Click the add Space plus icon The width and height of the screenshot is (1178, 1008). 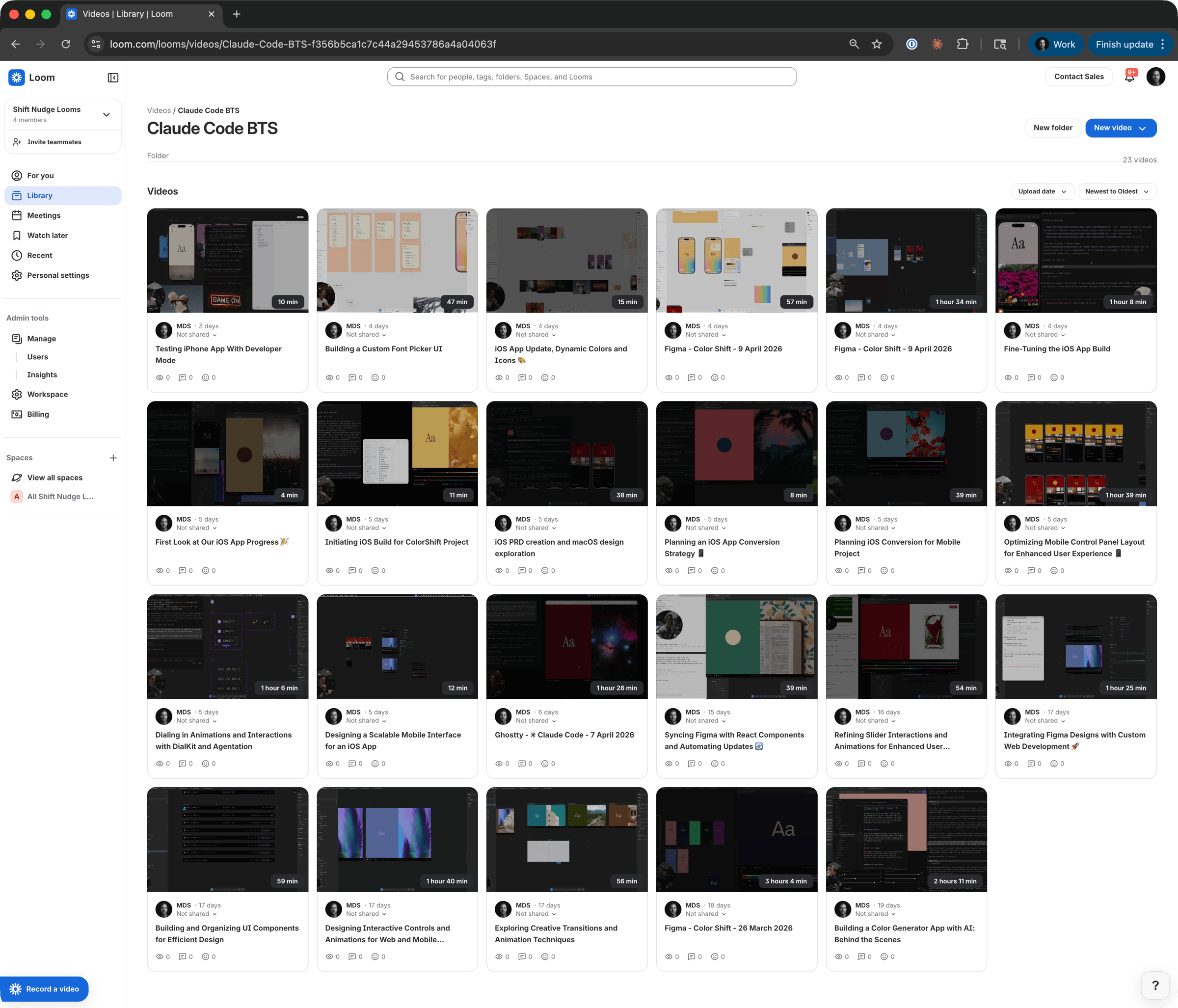113,458
